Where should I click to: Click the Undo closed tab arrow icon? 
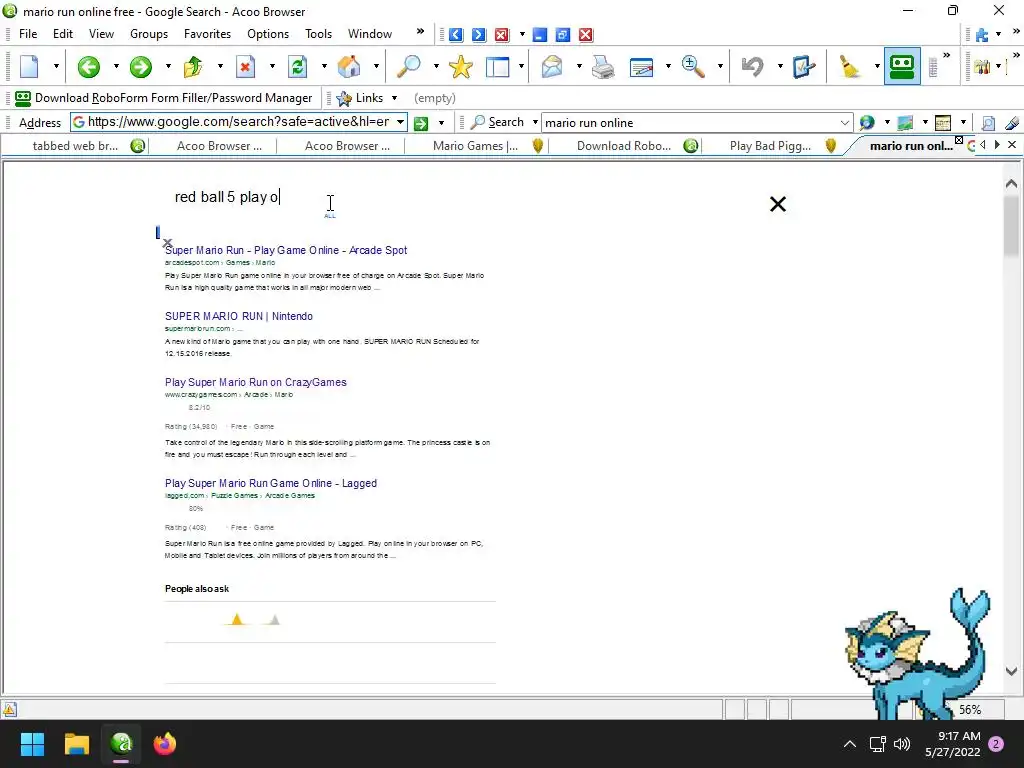tap(752, 67)
